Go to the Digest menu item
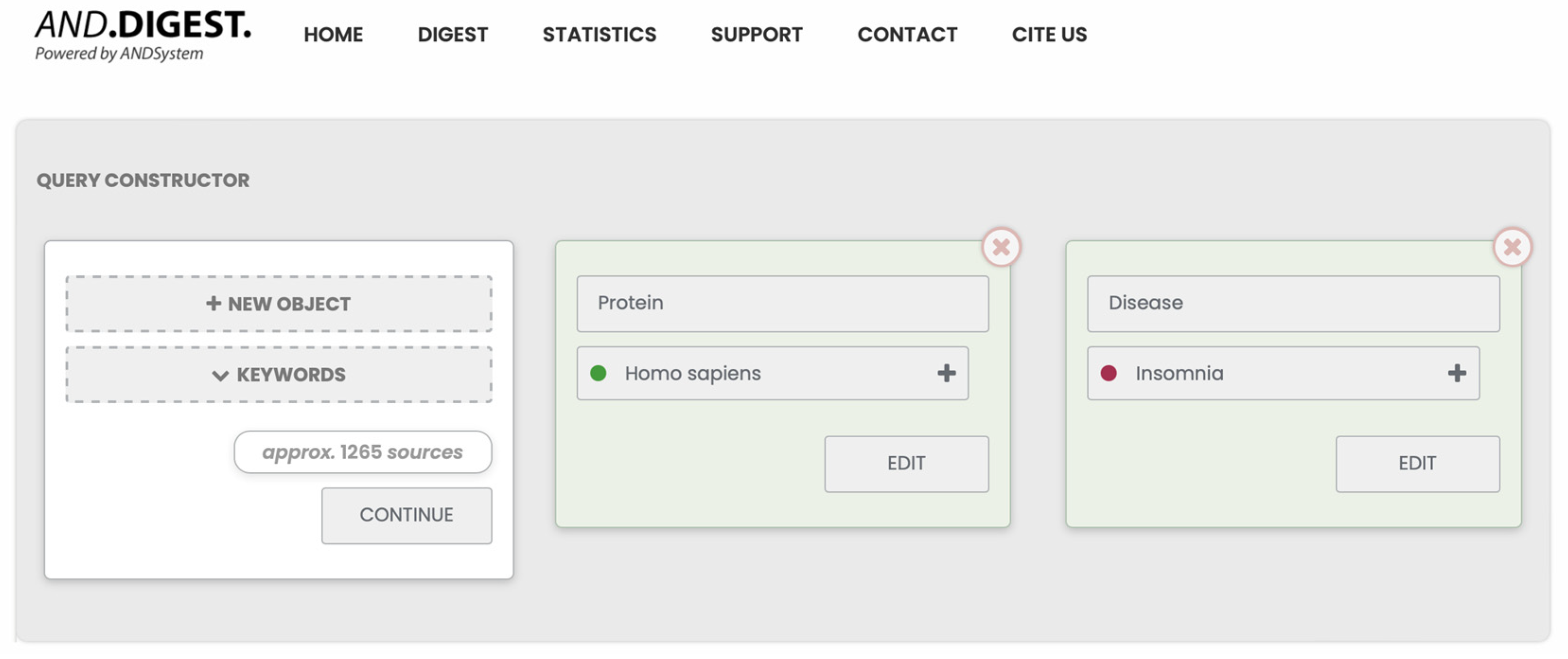Image resolution: width=1568 pixels, height=659 pixels. click(452, 35)
